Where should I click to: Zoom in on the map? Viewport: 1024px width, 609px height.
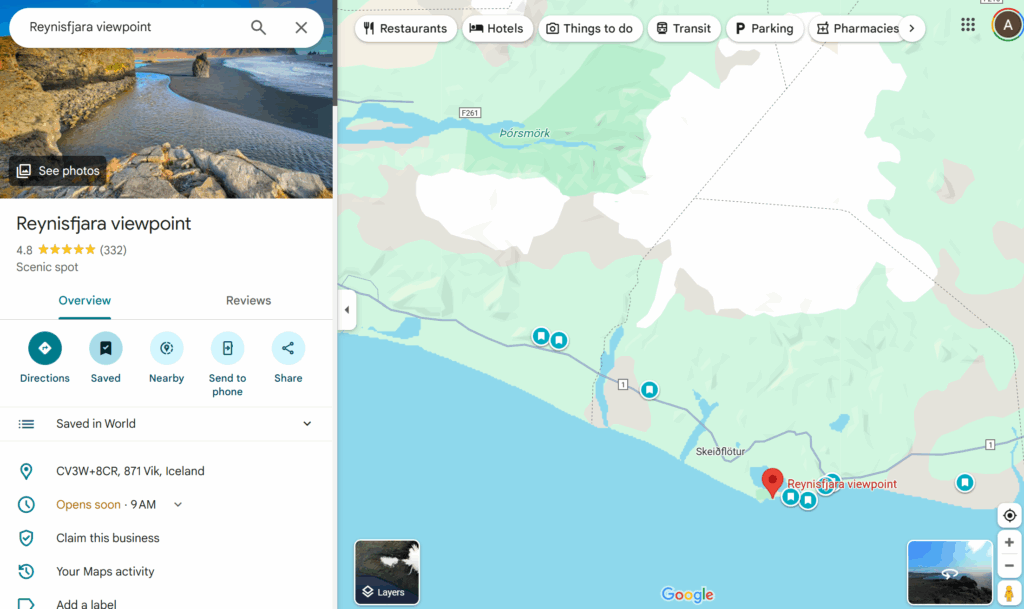1010,542
